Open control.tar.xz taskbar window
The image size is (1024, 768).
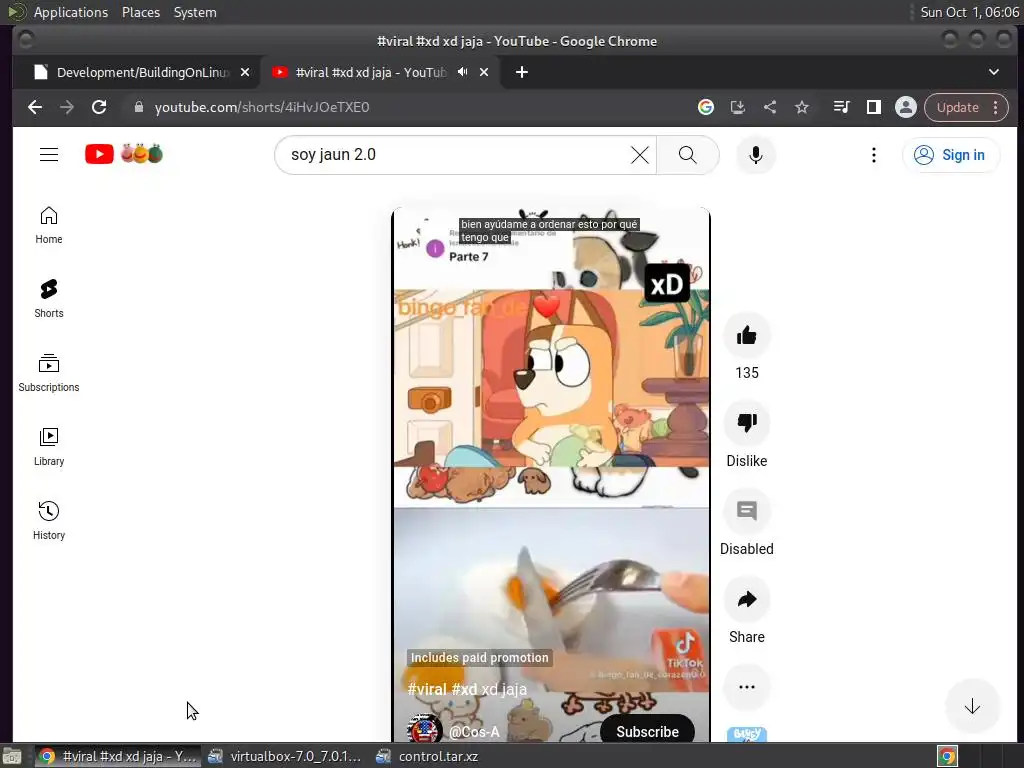pos(427,756)
